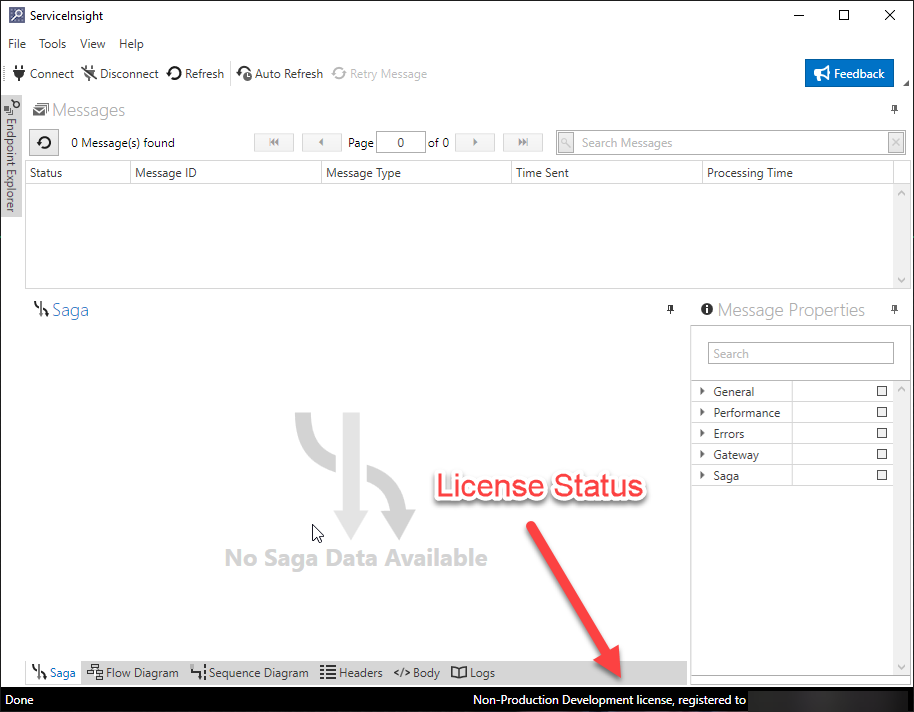Click Refresh in the toolbar
Image resolution: width=914 pixels, height=712 pixels.
pyautogui.click(x=195, y=73)
